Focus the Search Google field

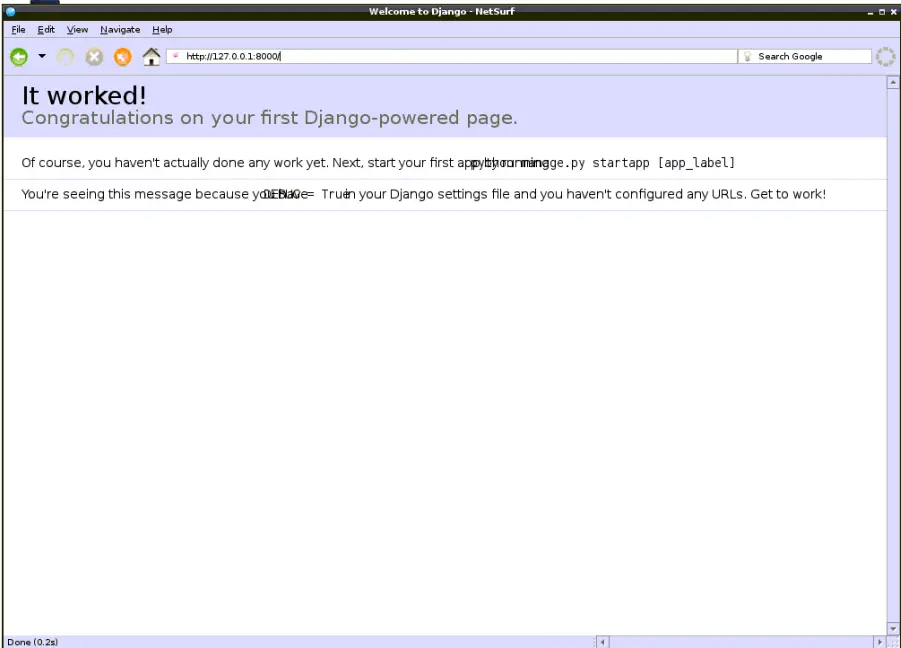804,56
